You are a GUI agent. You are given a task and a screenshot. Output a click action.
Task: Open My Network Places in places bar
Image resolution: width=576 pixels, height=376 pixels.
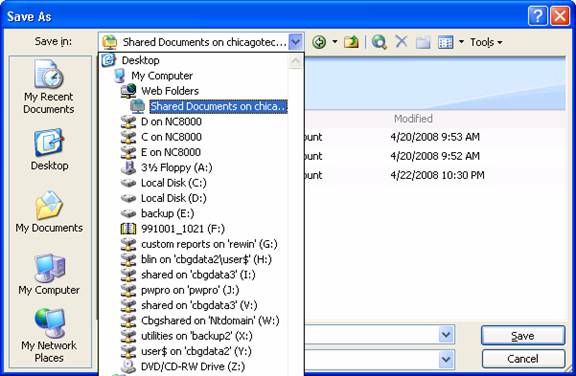tap(49, 335)
